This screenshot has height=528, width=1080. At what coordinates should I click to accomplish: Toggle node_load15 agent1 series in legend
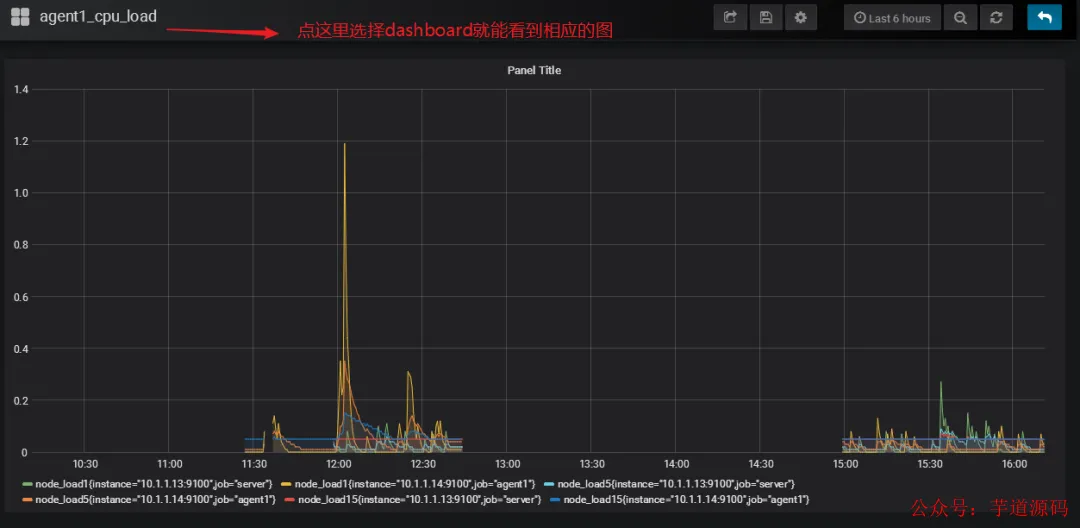pos(686,499)
